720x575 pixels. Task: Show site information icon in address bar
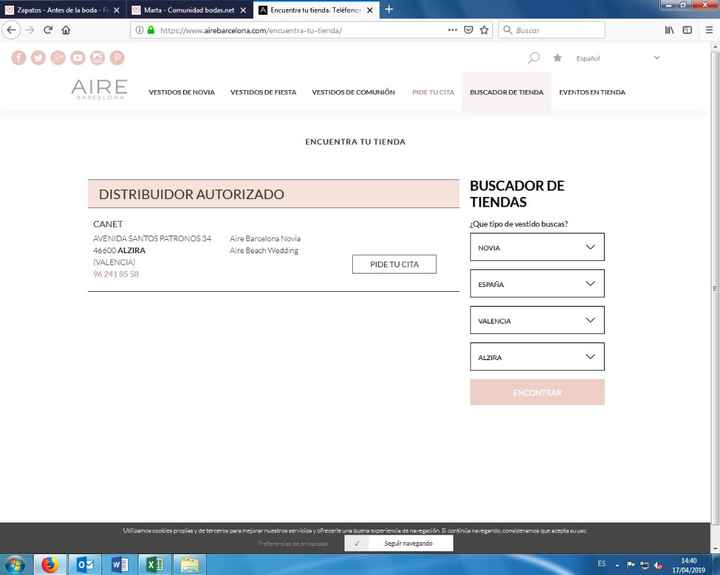(x=139, y=30)
